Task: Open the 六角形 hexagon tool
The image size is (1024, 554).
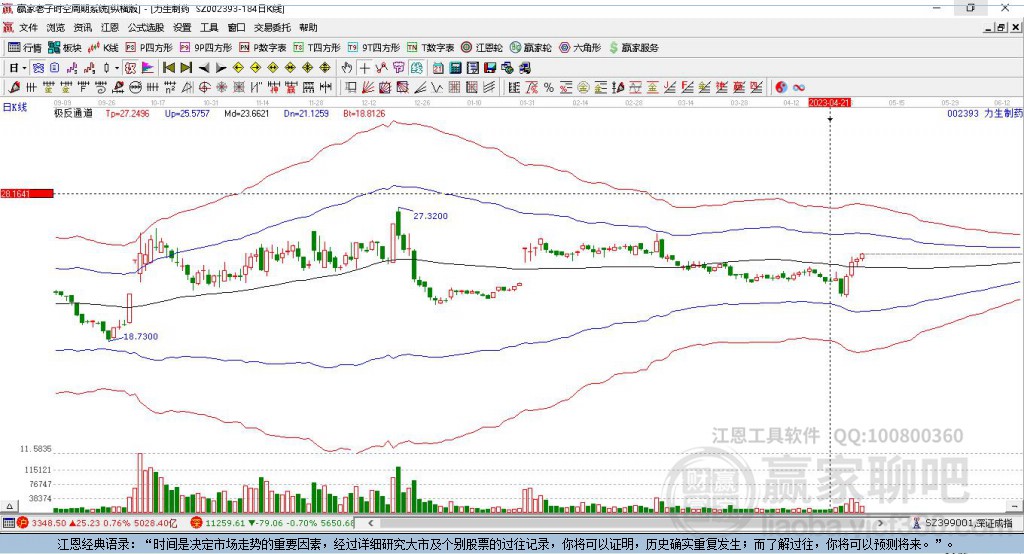Action: (580, 48)
